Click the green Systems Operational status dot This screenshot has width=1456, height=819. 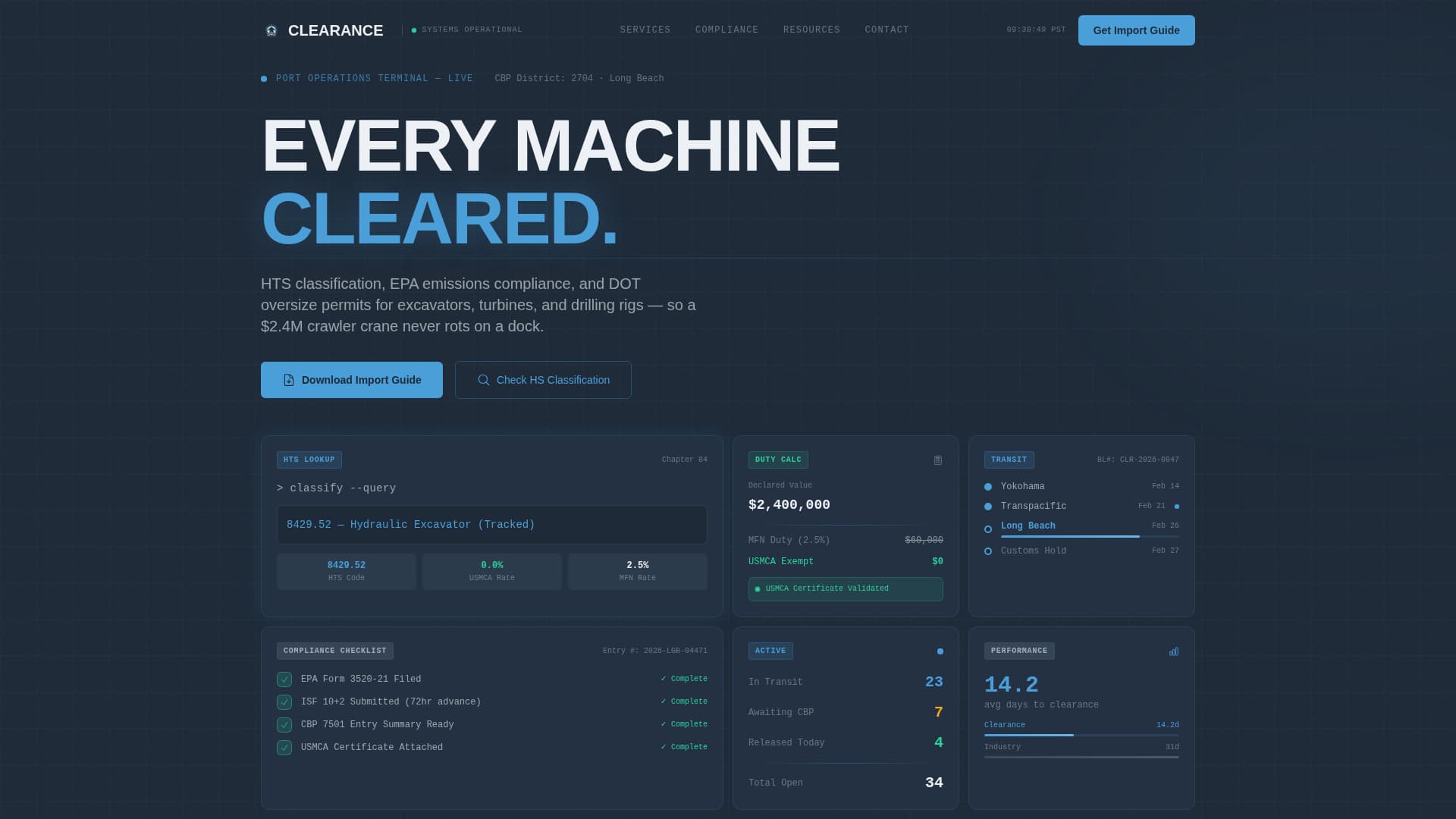413,30
